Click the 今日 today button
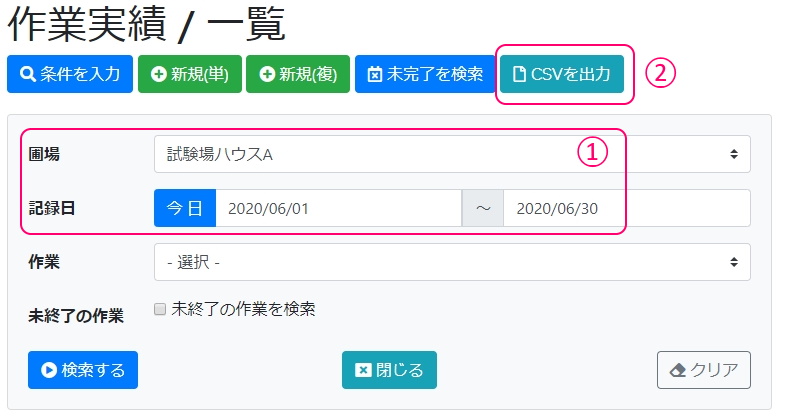The height and width of the screenshot is (417, 785). pyautogui.click(x=185, y=208)
